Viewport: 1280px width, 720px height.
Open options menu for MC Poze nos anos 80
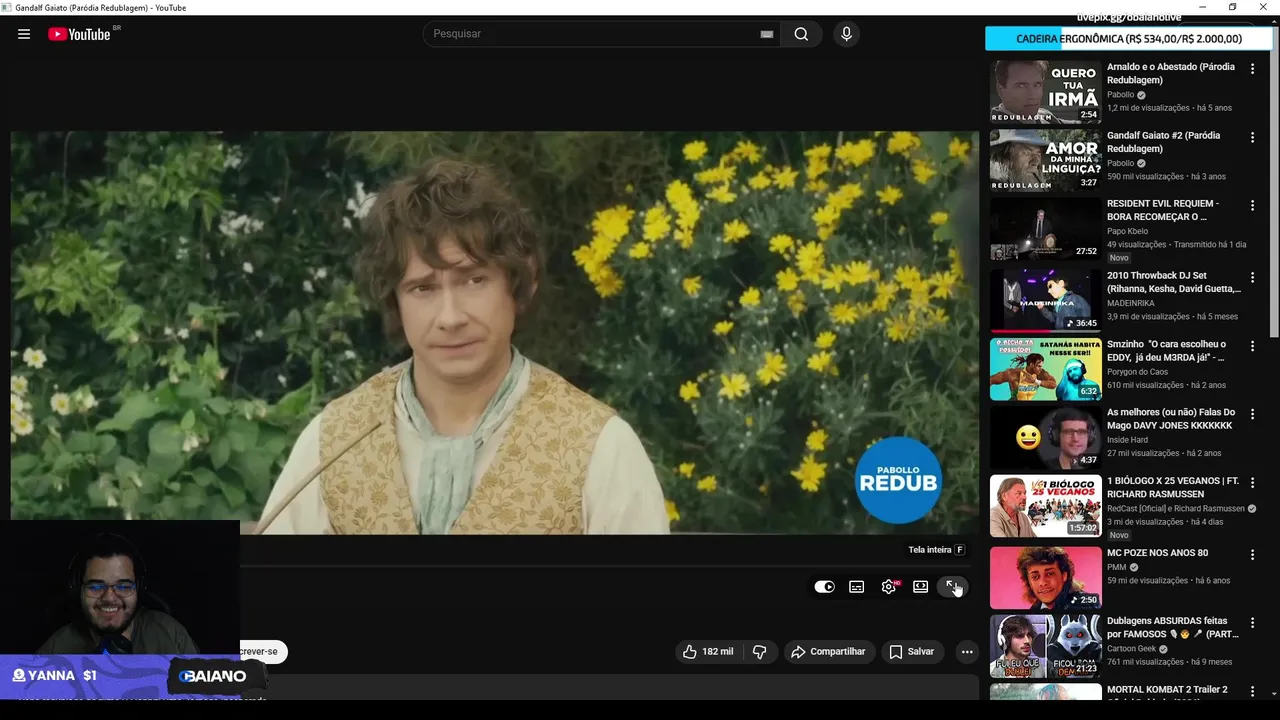tap(1252, 554)
